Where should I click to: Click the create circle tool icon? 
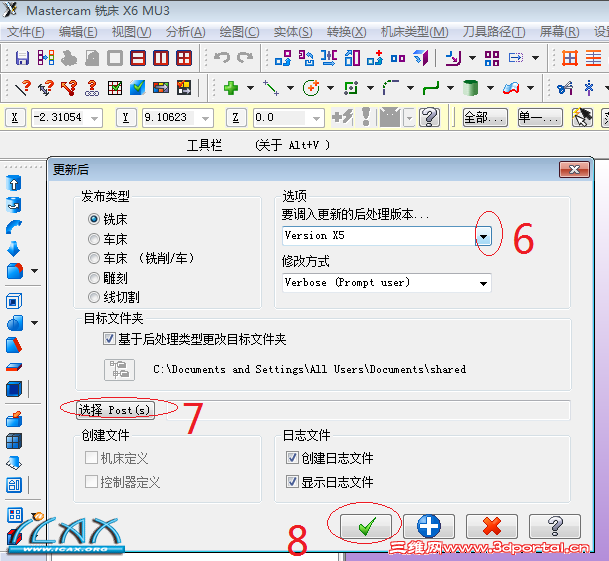(x=311, y=88)
